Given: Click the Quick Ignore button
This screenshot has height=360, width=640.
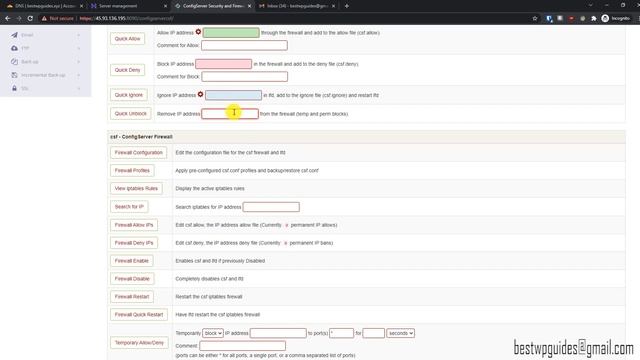Looking at the screenshot, I should 129,95.
